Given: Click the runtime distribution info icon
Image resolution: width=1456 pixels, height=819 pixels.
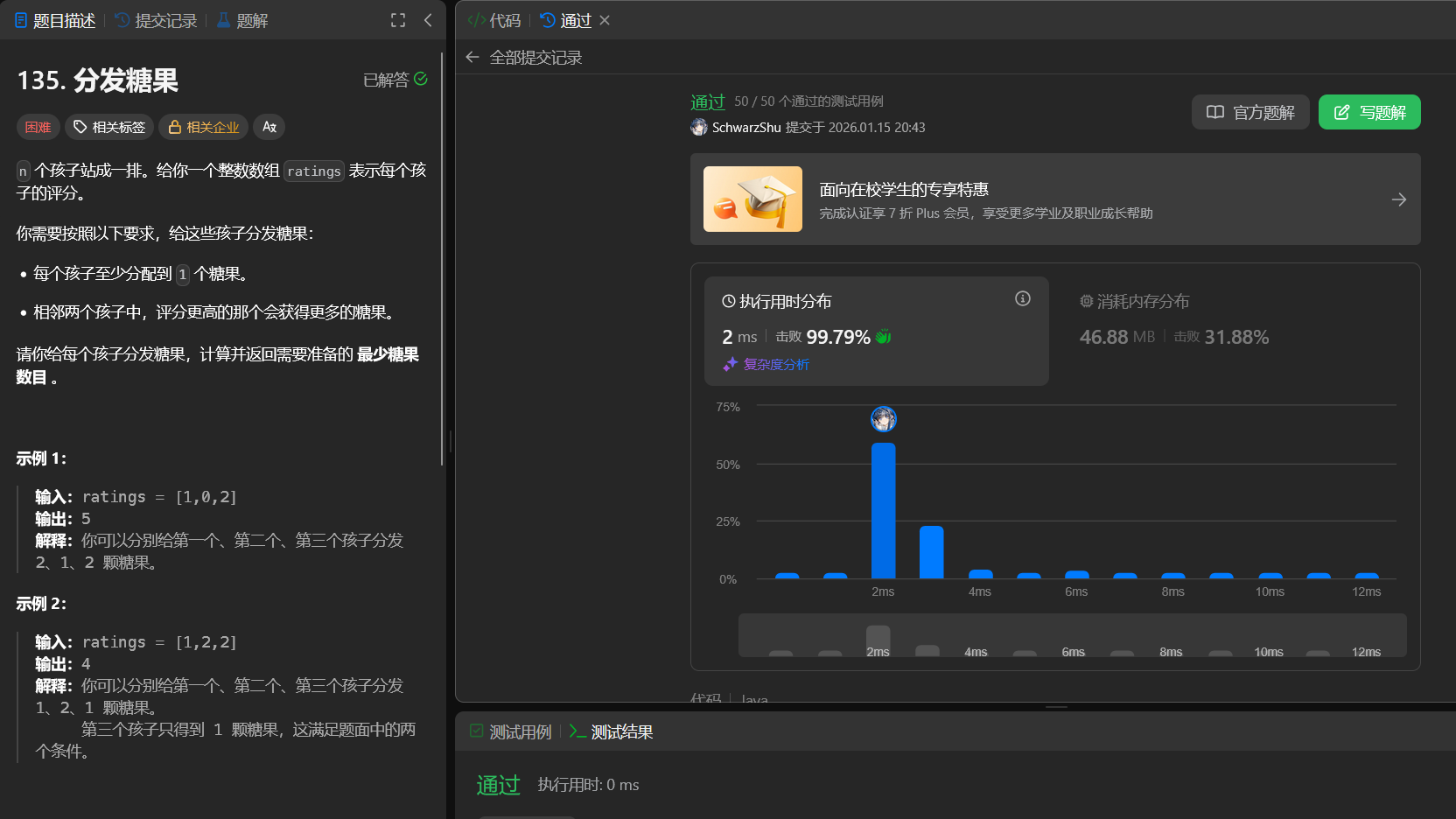Looking at the screenshot, I should pos(1022,299).
